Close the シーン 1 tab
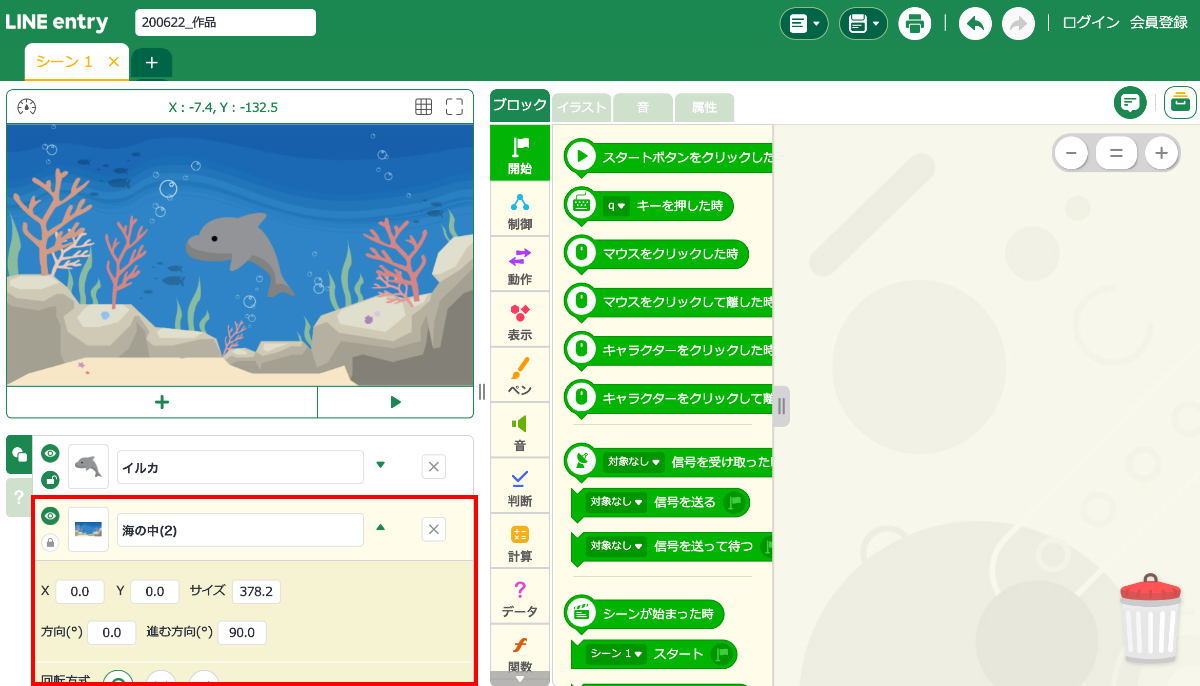This screenshot has width=1200, height=686. click(x=113, y=62)
